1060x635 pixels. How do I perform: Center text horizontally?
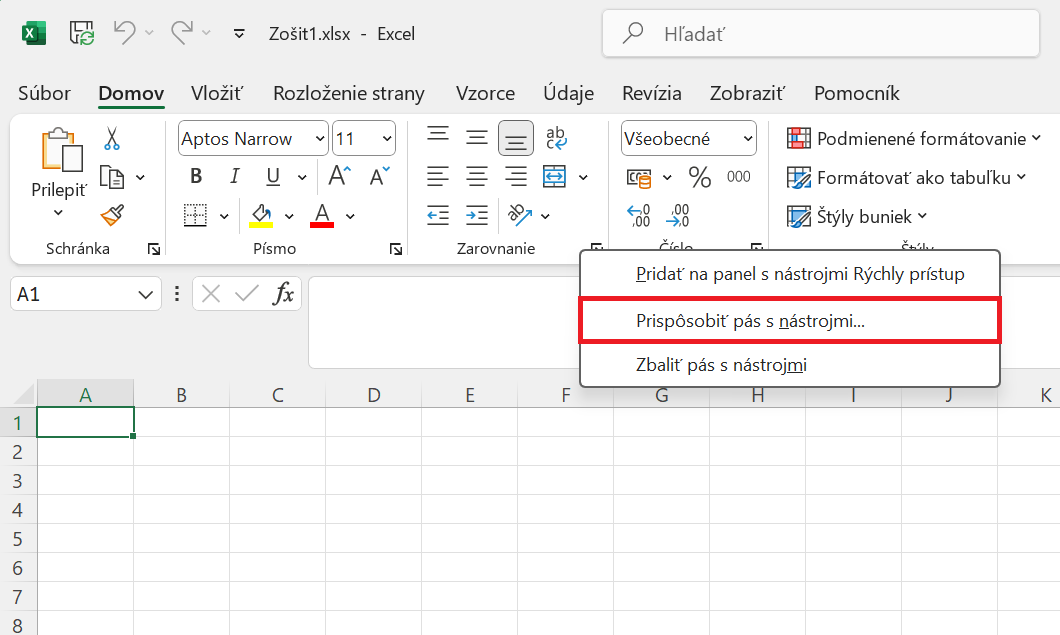[477, 177]
